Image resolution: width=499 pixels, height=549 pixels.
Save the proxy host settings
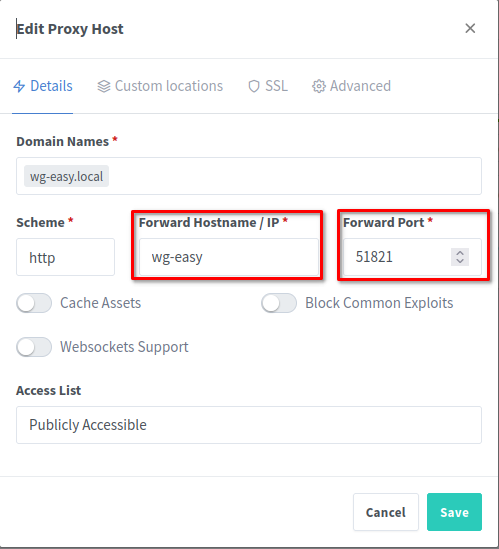coord(454,512)
